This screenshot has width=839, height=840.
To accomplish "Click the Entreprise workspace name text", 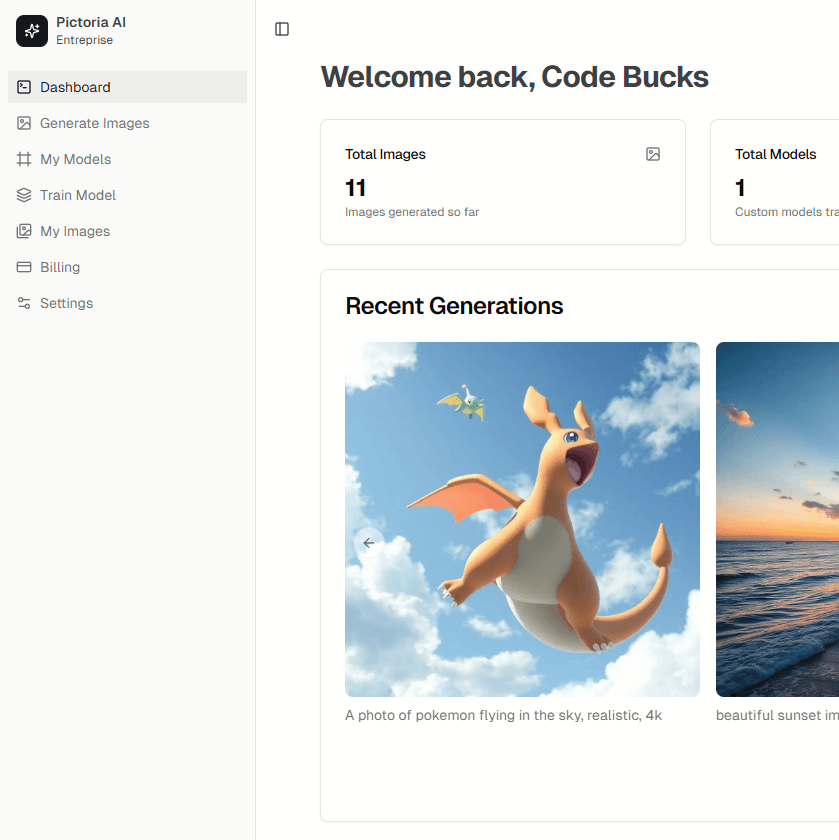I will (84, 41).
